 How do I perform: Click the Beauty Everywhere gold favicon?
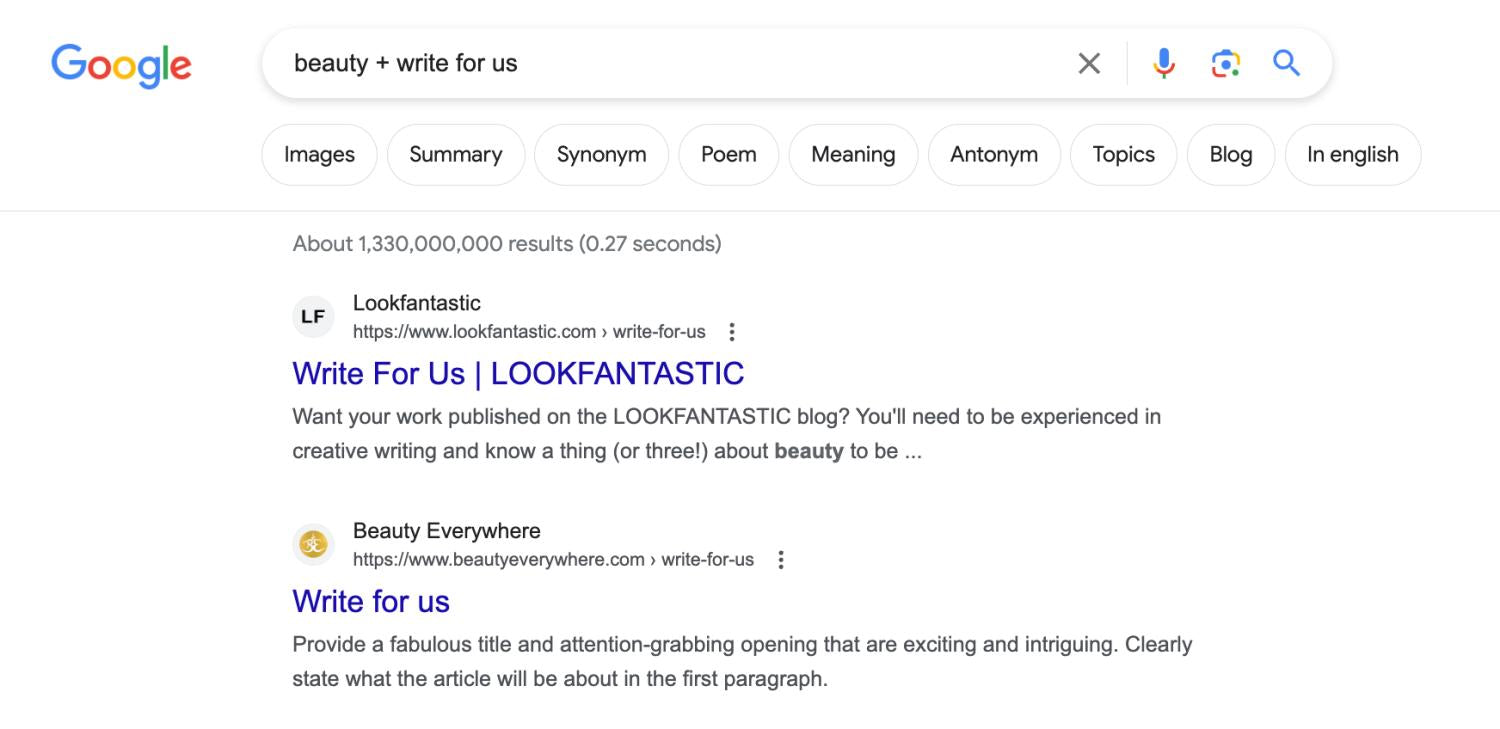point(313,545)
